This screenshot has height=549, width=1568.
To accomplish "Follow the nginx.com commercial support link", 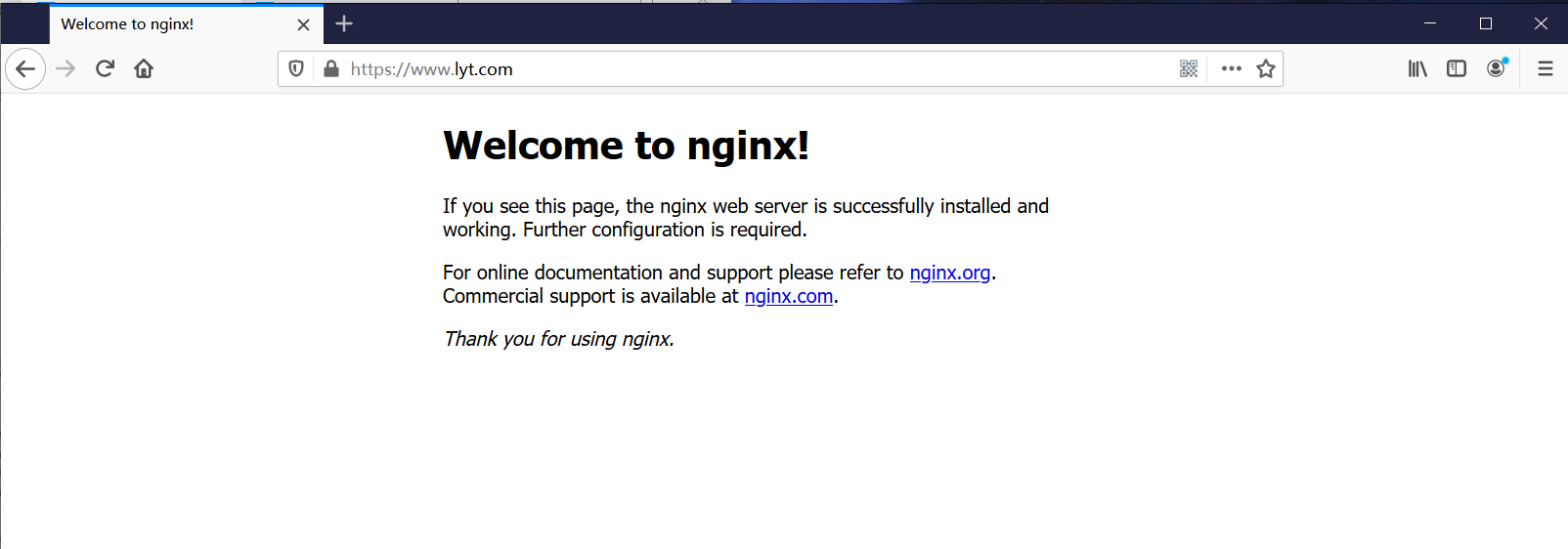I will [789, 296].
